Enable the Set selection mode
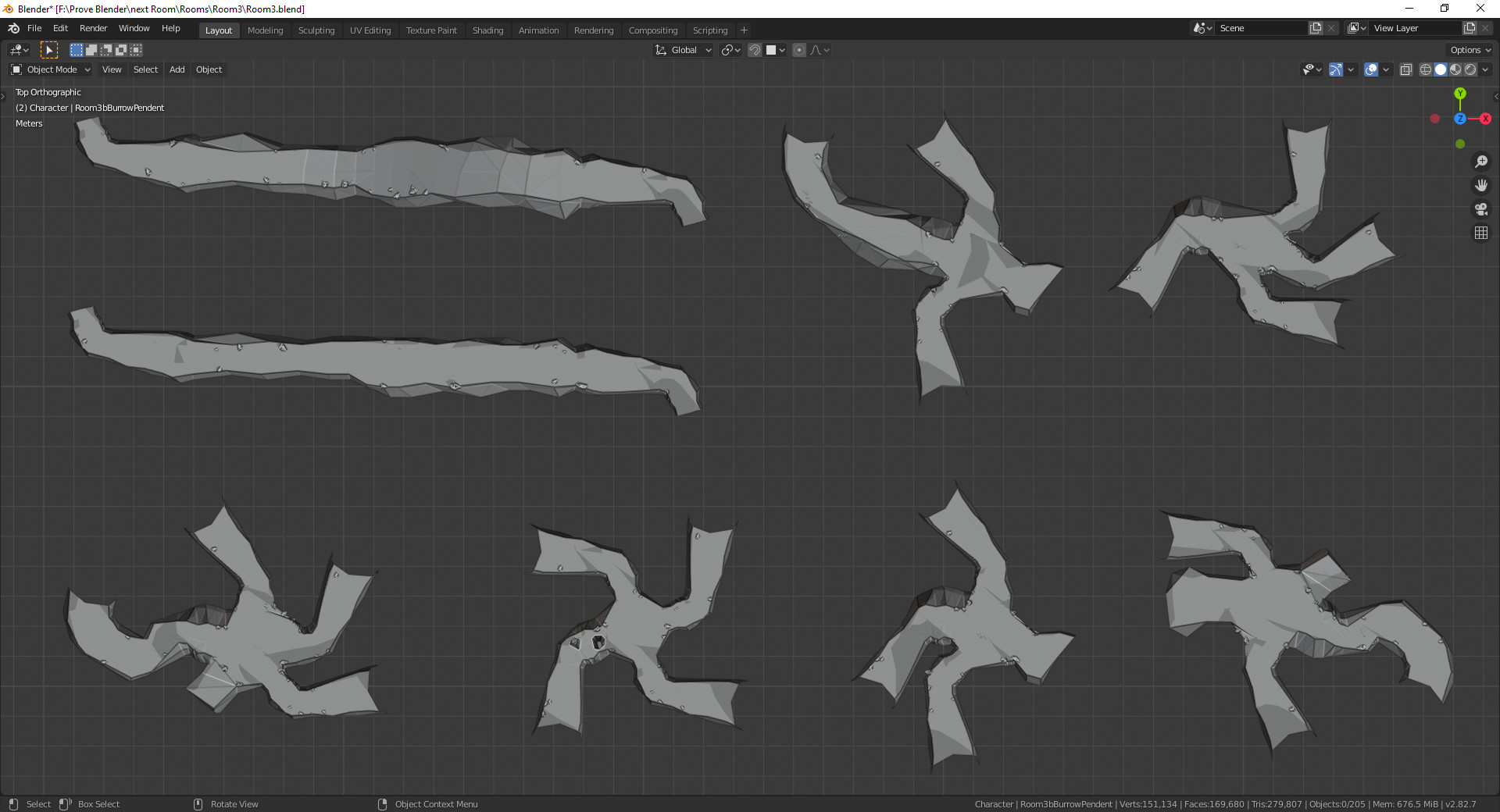The image size is (1500, 812). (77, 50)
